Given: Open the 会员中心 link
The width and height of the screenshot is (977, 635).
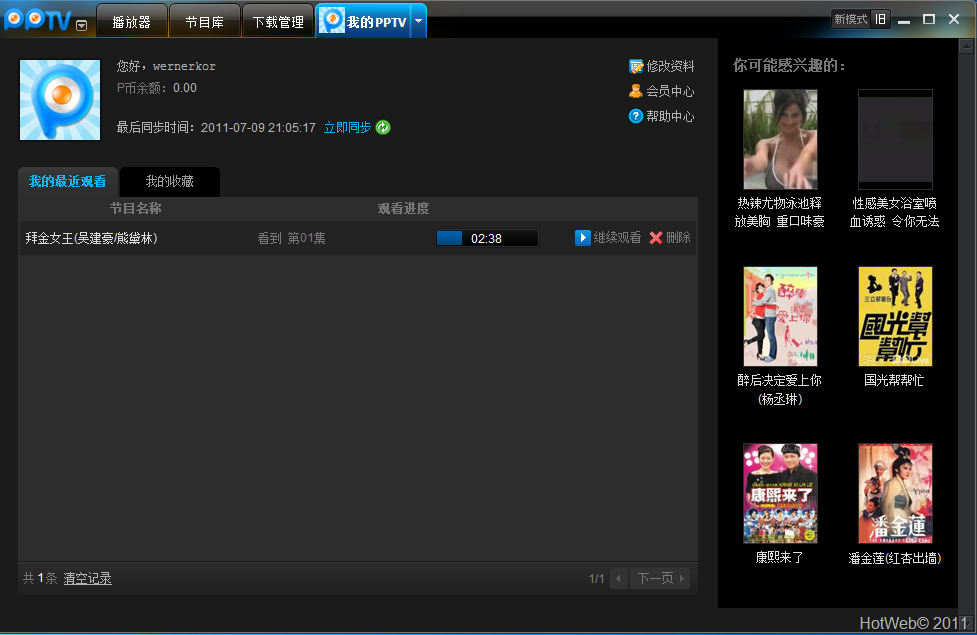Looking at the screenshot, I should (670, 91).
